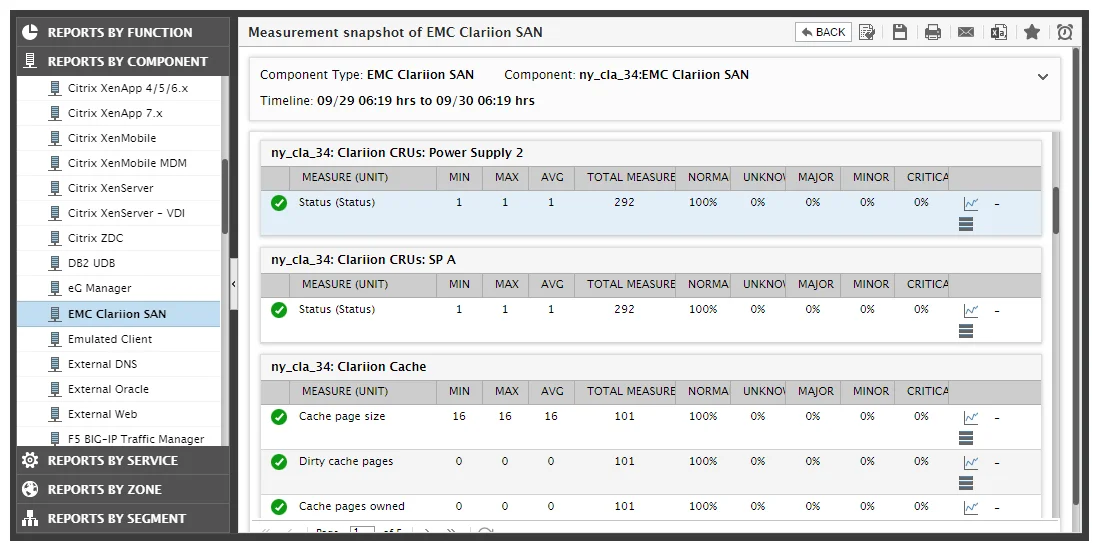This screenshot has height=551, width=1099.
Task: Click the Cache pages owned measure name
Action: (x=351, y=506)
